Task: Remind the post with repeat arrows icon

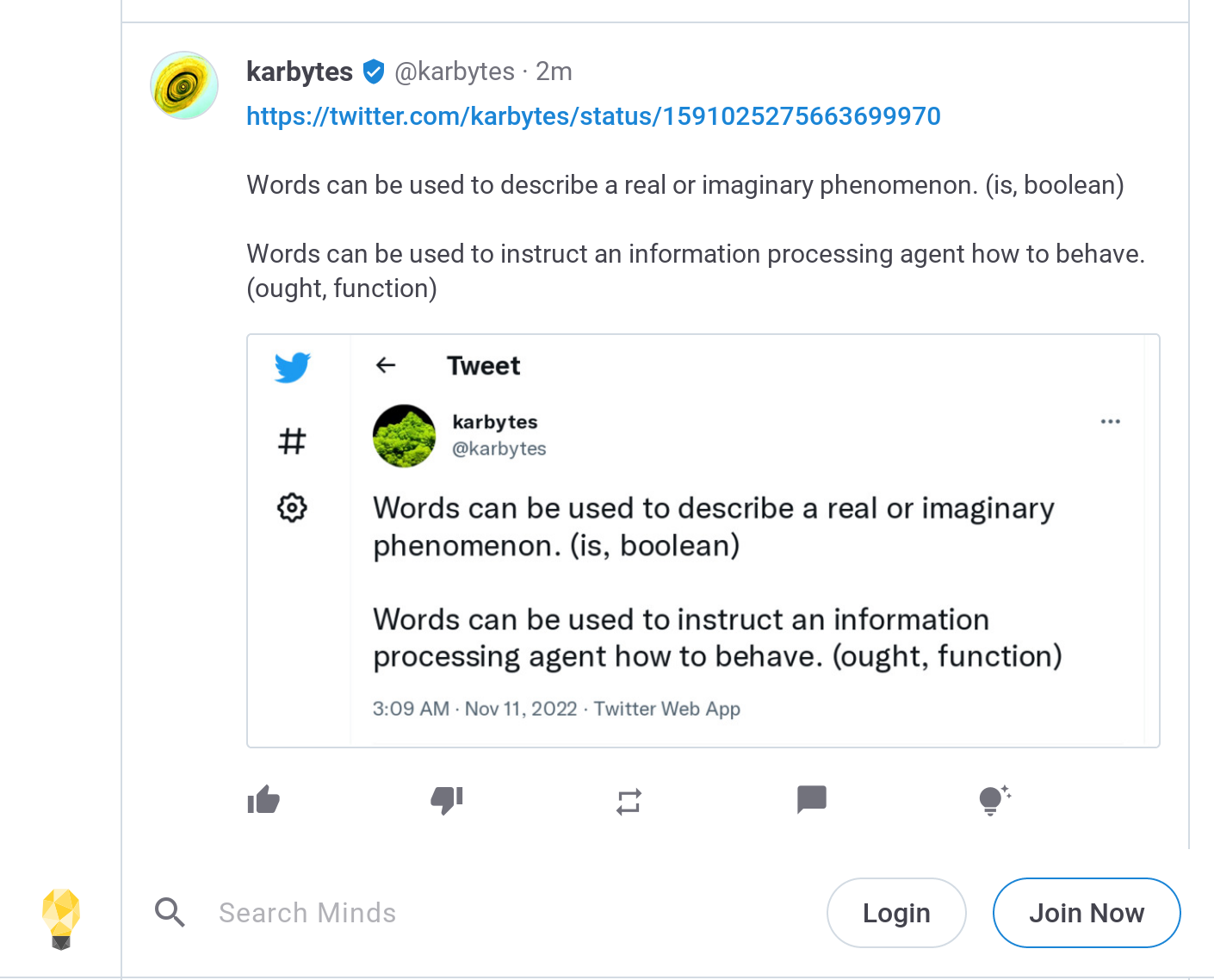Action: (x=629, y=802)
